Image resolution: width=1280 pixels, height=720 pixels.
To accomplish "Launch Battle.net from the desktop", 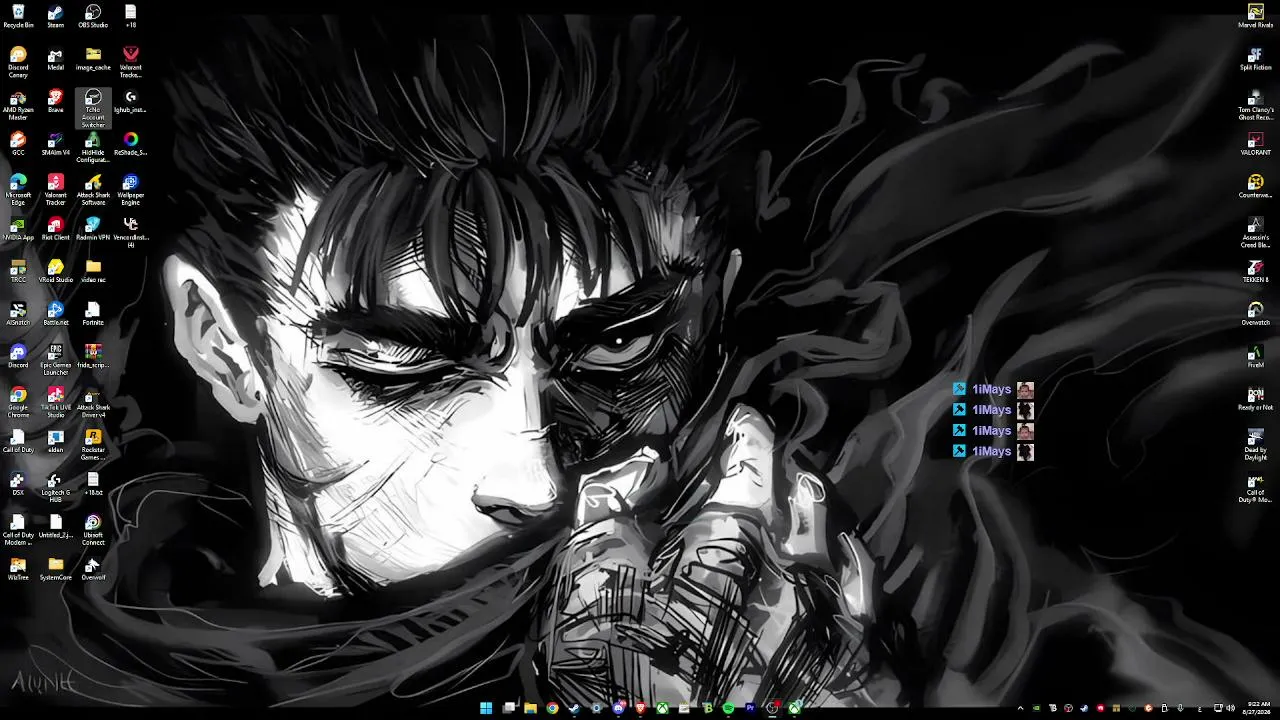I will (x=55, y=314).
